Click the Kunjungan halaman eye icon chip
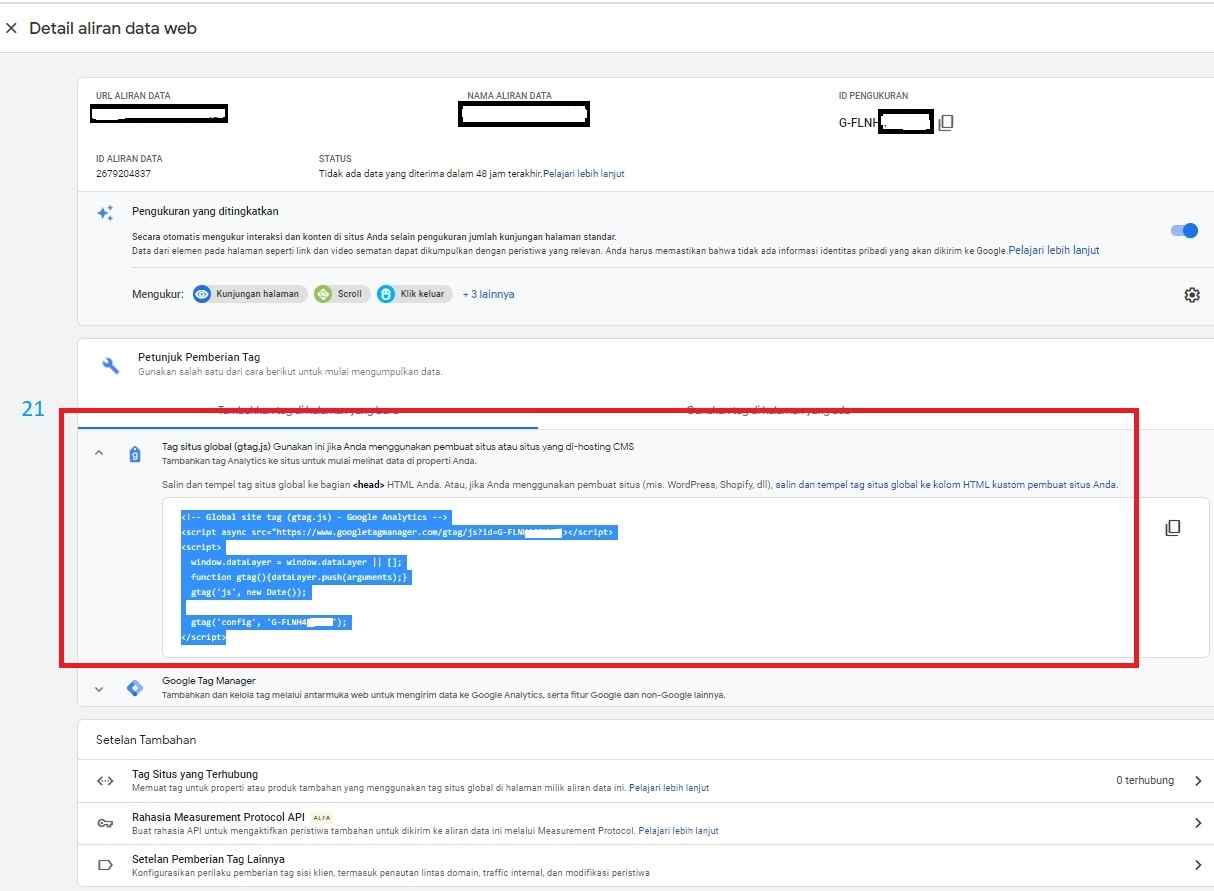The height and width of the screenshot is (891, 1214). [250, 294]
